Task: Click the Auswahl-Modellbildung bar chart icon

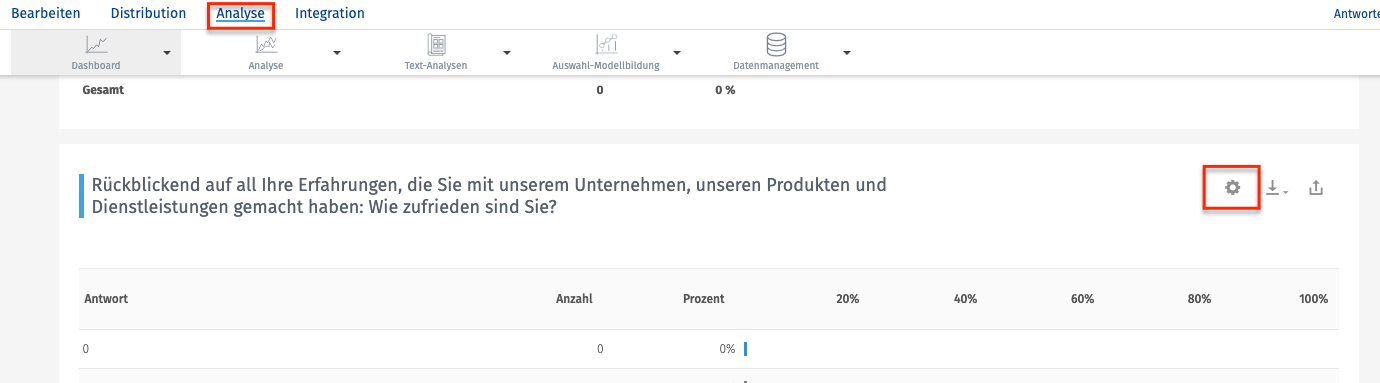Action: [606, 44]
